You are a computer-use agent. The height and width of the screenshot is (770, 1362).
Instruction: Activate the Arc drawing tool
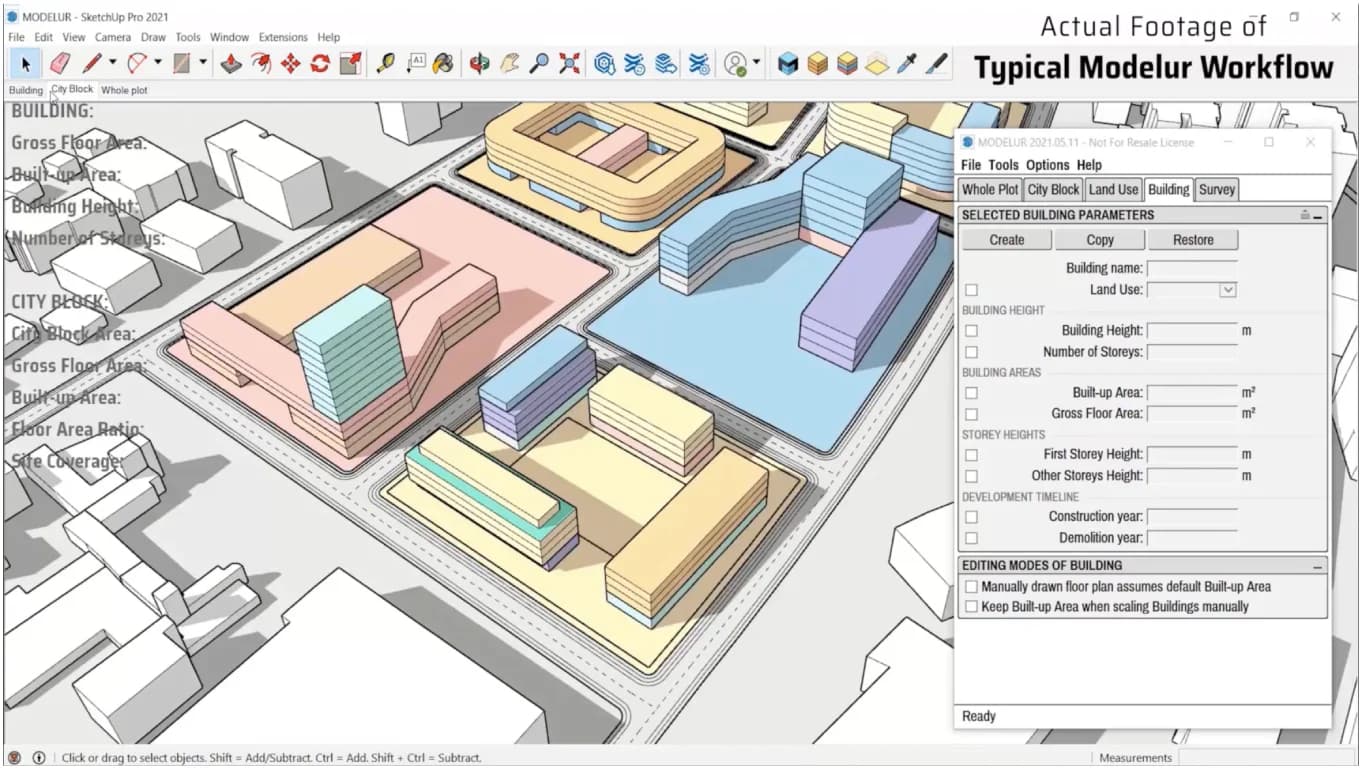click(x=137, y=64)
